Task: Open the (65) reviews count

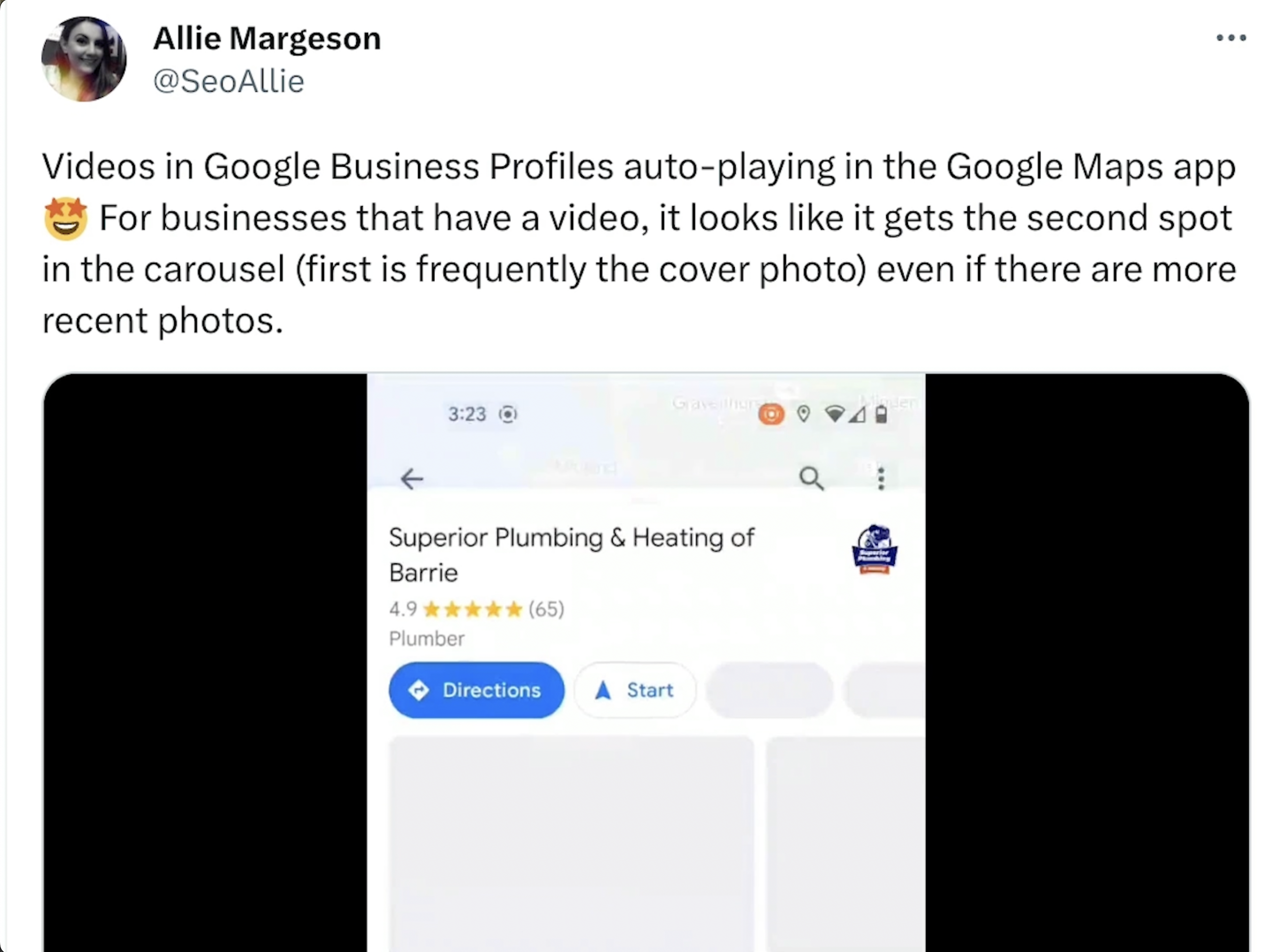Action: (x=546, y=609)
